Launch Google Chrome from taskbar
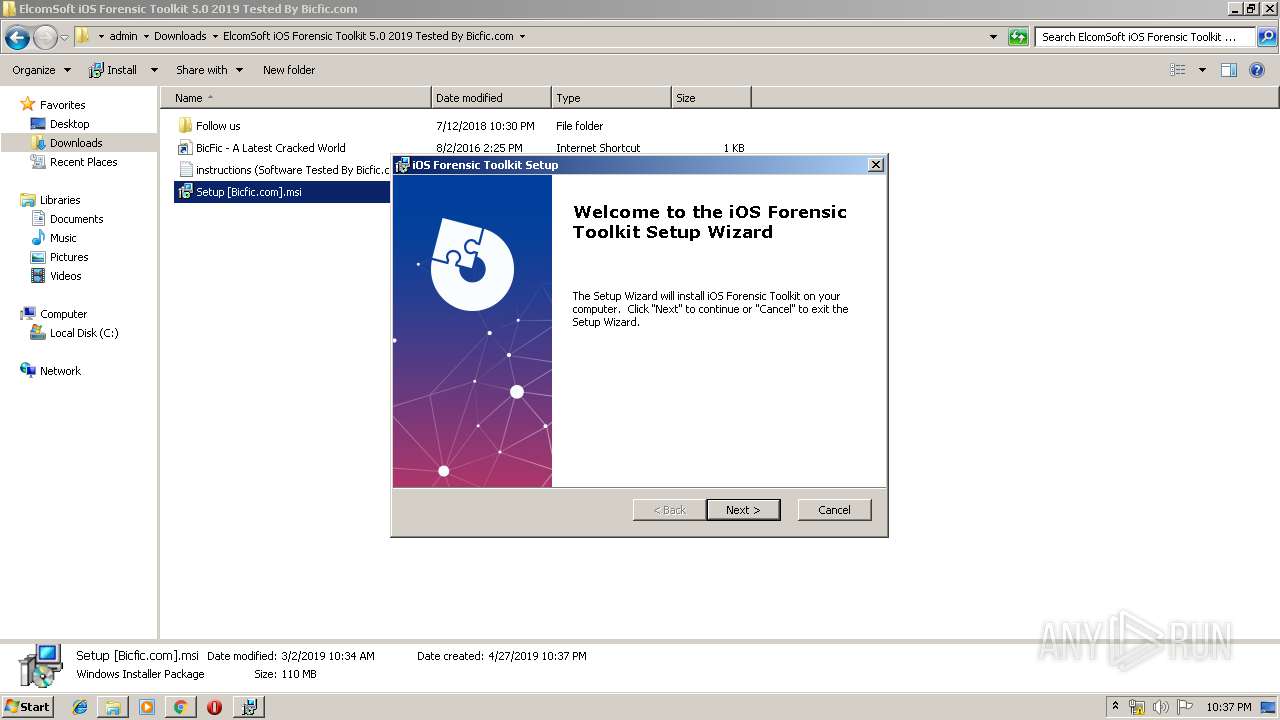Image resolution: width=1280 pixels, height=720 pixels. pyautogui.click(x=180, y=707)
